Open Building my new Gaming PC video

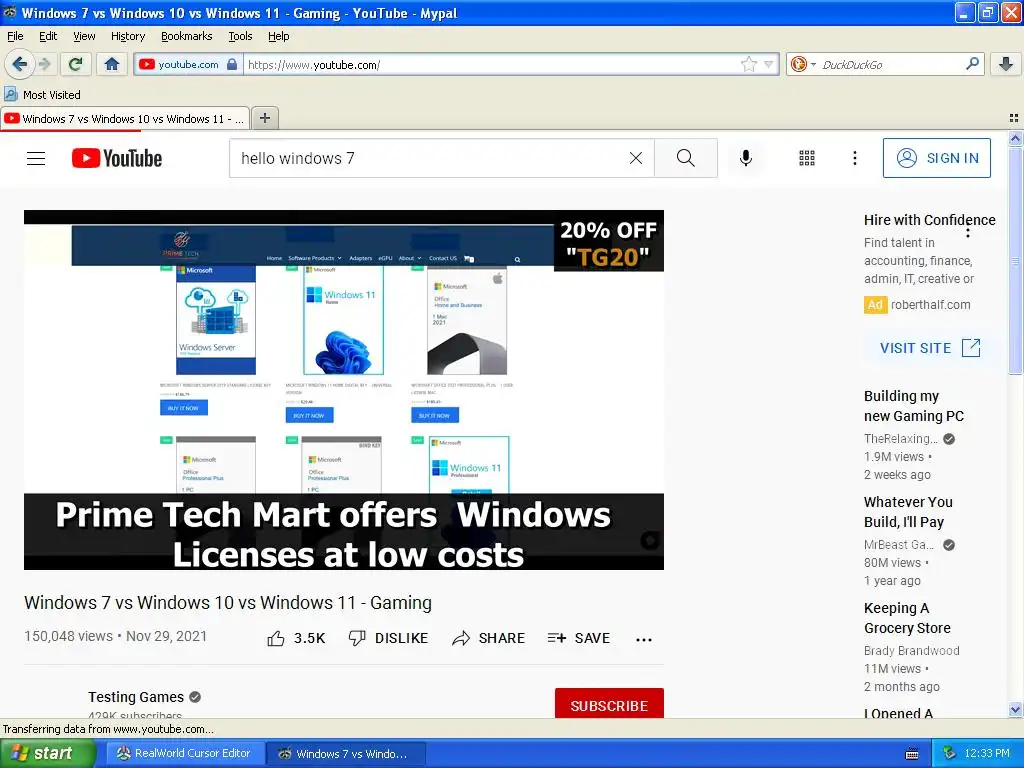[x=914, y=406]
